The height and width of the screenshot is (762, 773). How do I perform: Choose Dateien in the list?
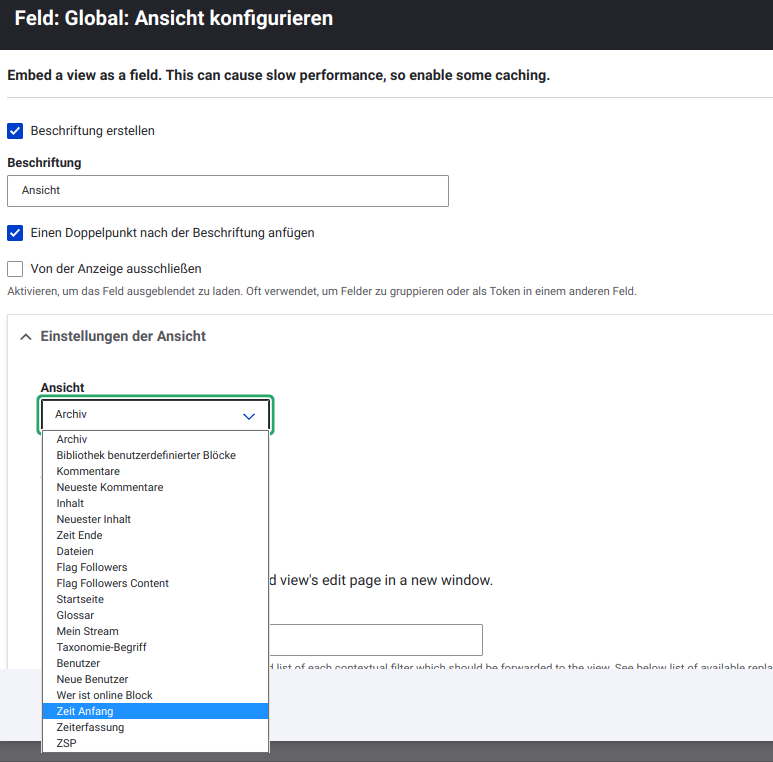coord(75,551)
